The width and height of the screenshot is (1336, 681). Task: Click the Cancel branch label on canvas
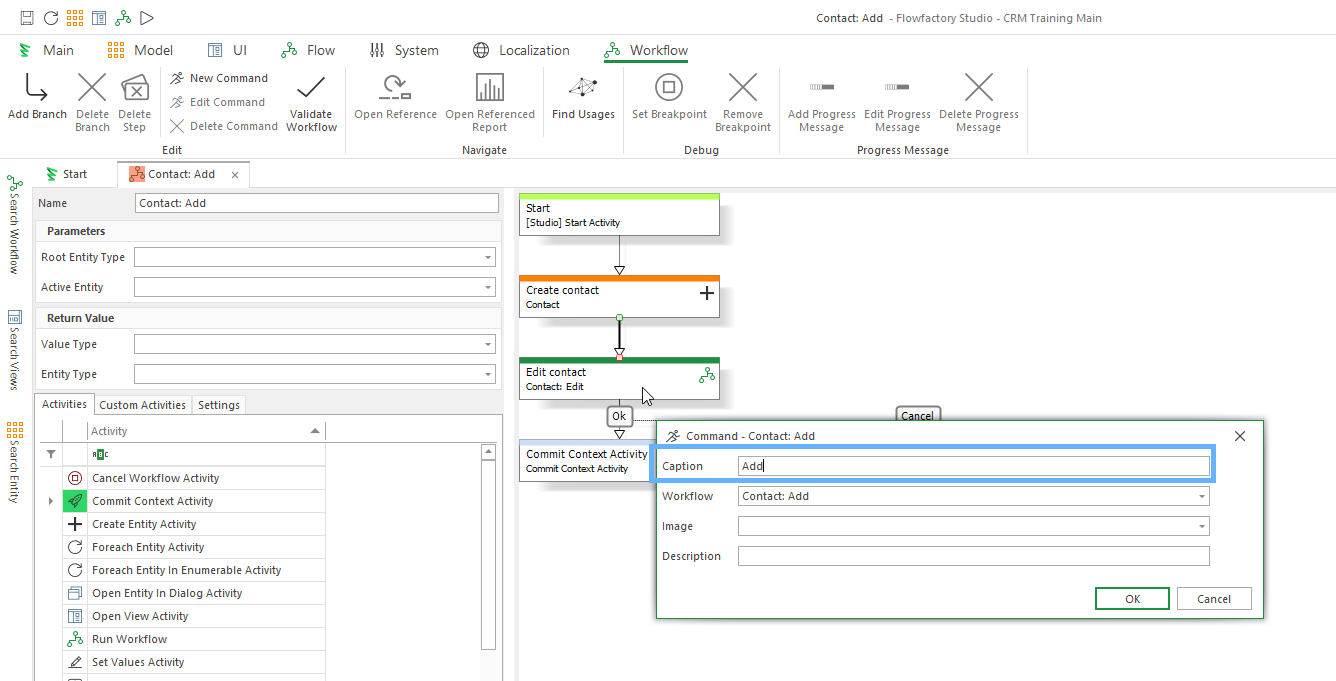coord(917,416)
